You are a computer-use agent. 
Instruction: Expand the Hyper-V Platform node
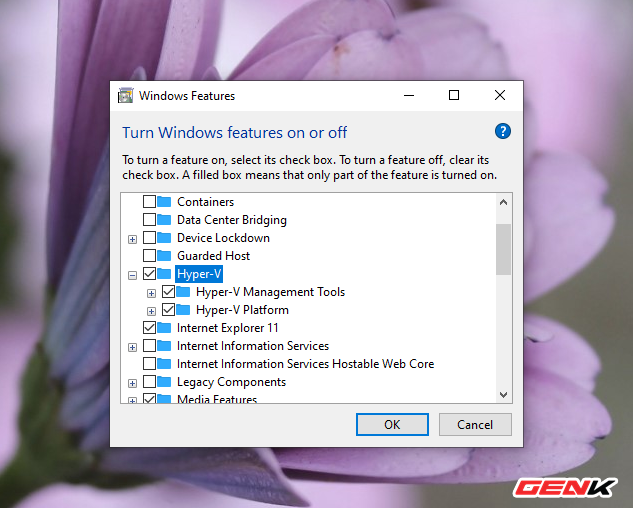click(x=151, y=311)
